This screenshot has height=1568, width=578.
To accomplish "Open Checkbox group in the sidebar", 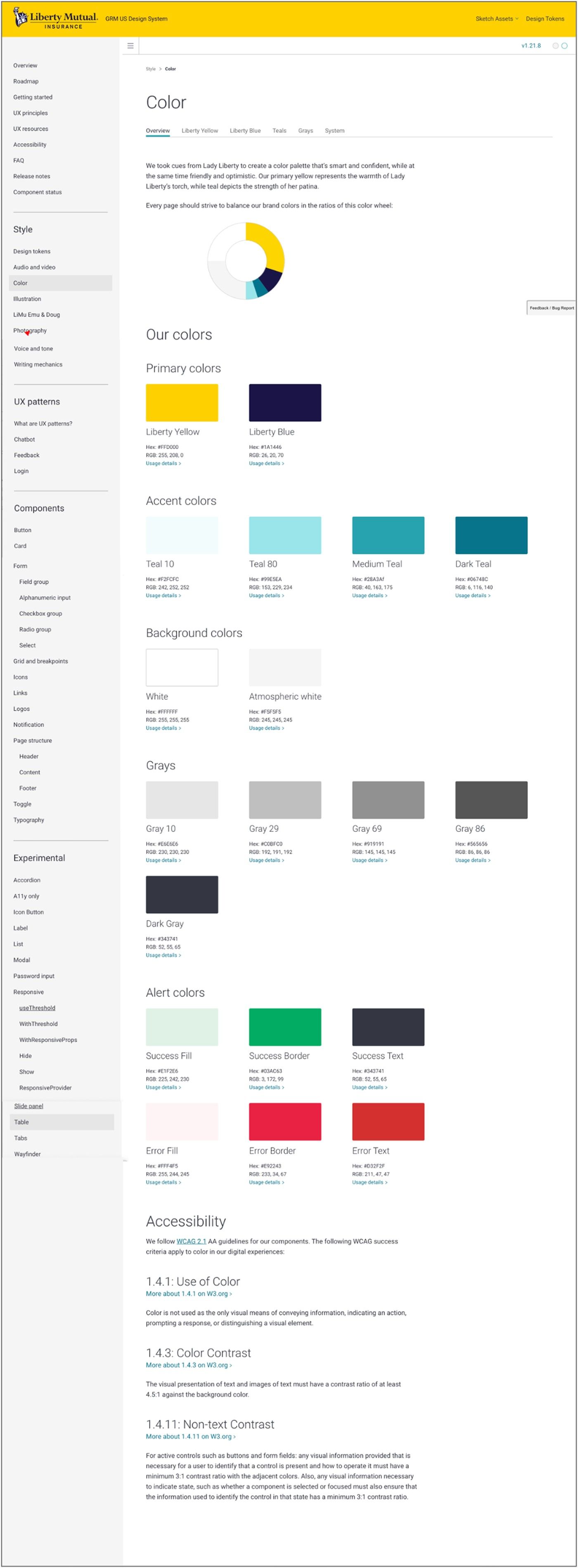I will tap(40, 614).
